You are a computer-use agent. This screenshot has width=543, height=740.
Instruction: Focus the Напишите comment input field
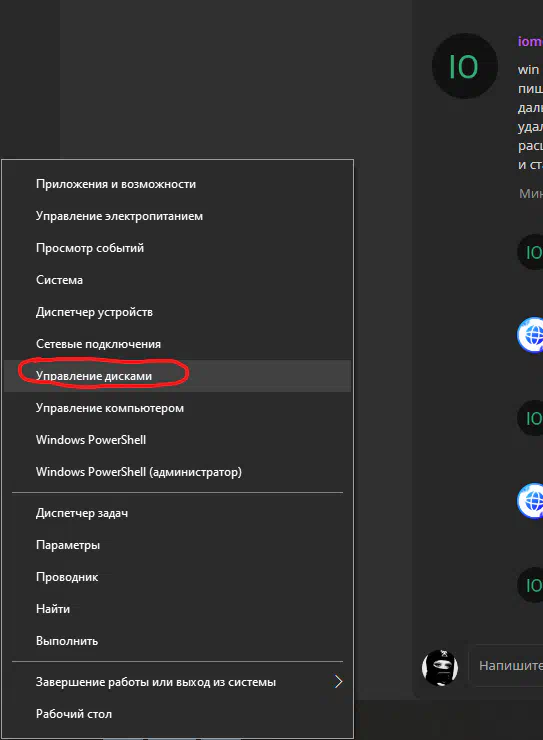(x=507, y=666)
